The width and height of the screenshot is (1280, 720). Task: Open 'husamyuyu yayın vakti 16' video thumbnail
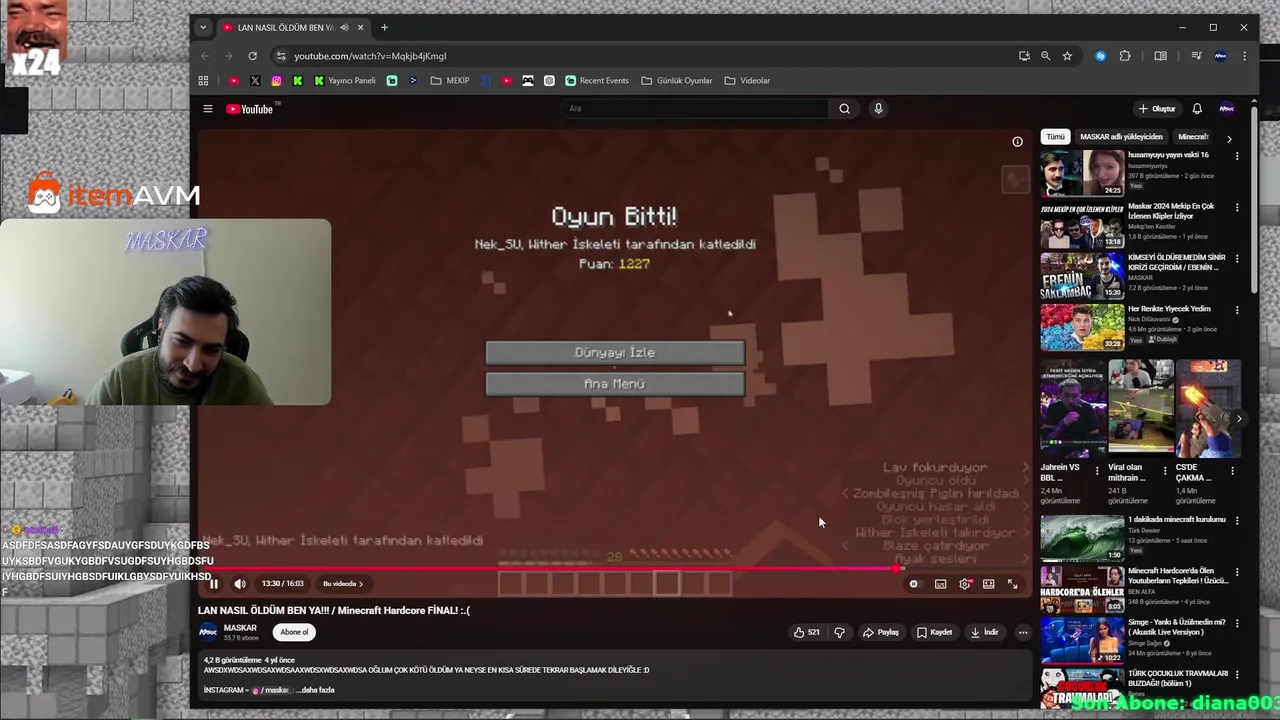pyautogui.click(x=1082, y=173)
